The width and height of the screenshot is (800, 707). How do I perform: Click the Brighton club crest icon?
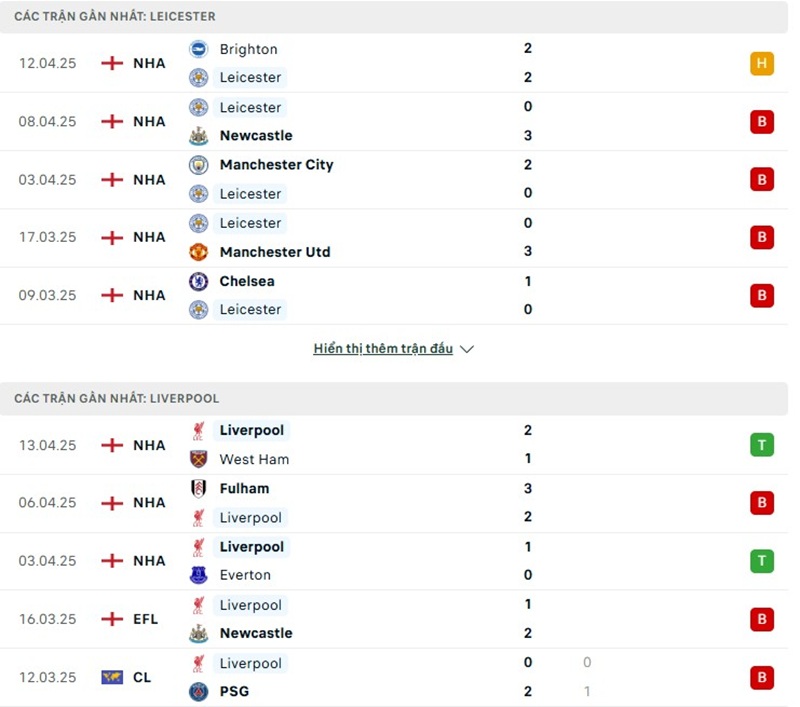[199, 49]
